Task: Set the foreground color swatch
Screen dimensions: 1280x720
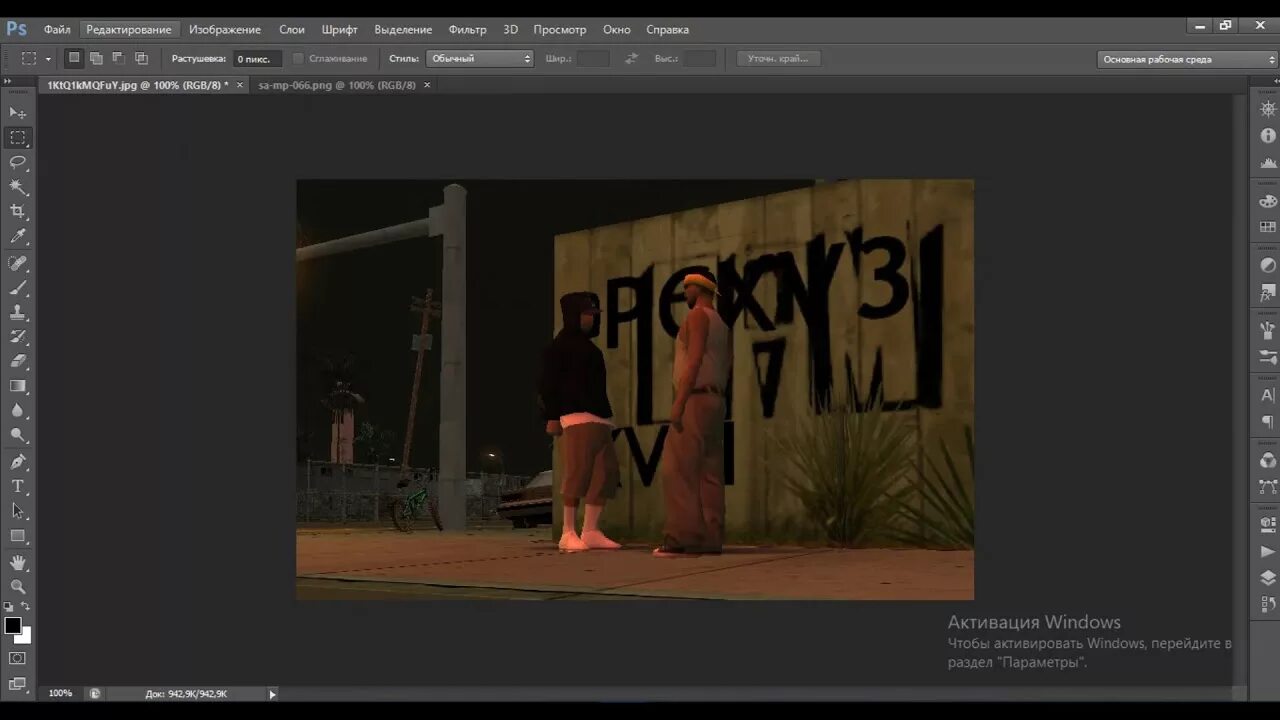Action: (13, 625)
